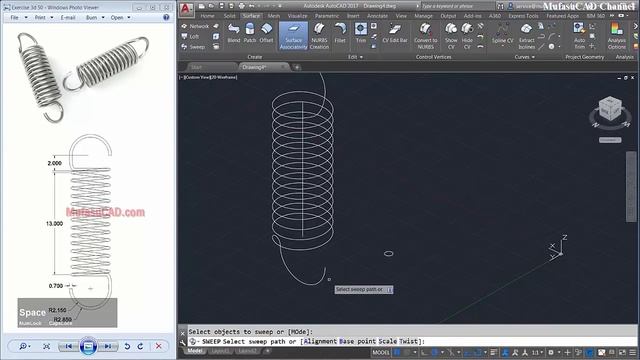This screenshot has width=640, height=360.
Task: Open the Express Tools ribbon tab
Action: pyautogui.click(x=523, y=16)
